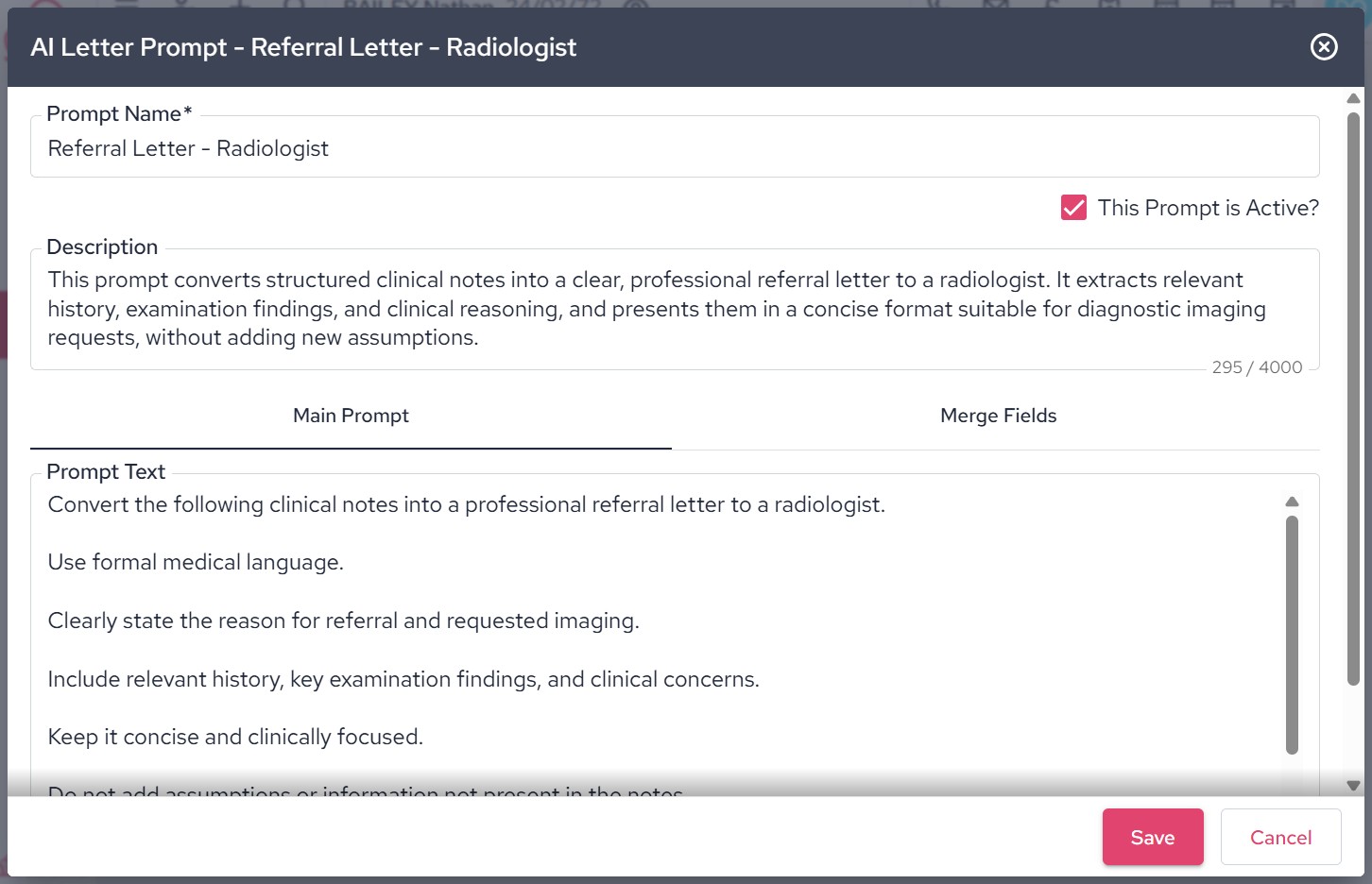This screenshot has width=1372, height=884.
Task: Click the 'Clearly state the reason' line
Action: click(x=343, y=620)
